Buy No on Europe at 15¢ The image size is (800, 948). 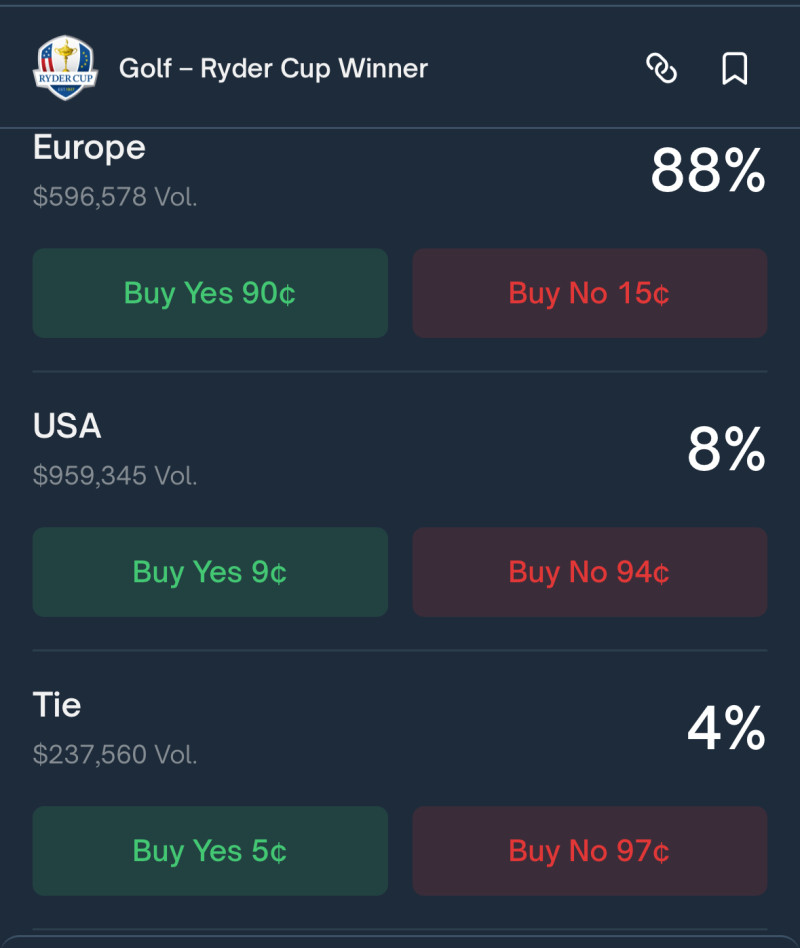point(590,293)
